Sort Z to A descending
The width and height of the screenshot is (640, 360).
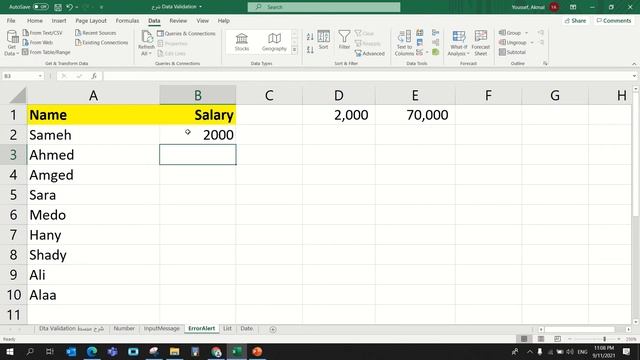[310, 50]
